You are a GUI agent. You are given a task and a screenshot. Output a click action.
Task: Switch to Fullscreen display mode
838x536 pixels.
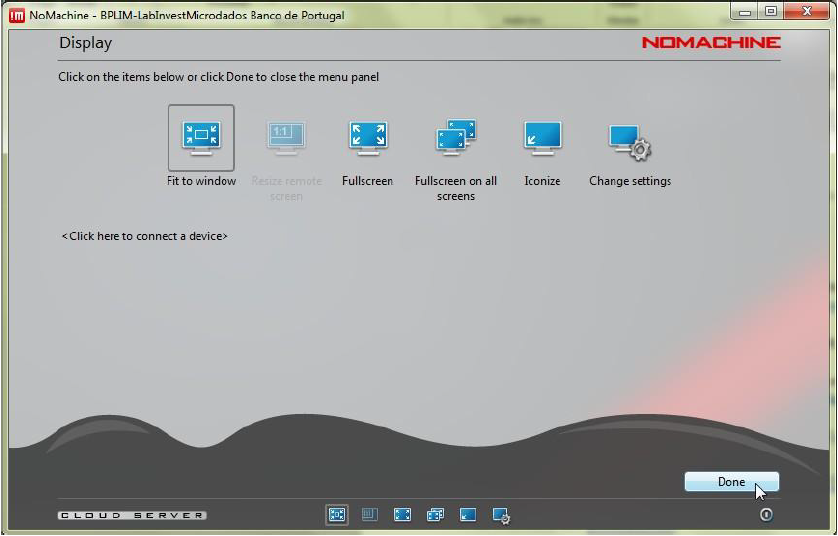coord(367,137)
